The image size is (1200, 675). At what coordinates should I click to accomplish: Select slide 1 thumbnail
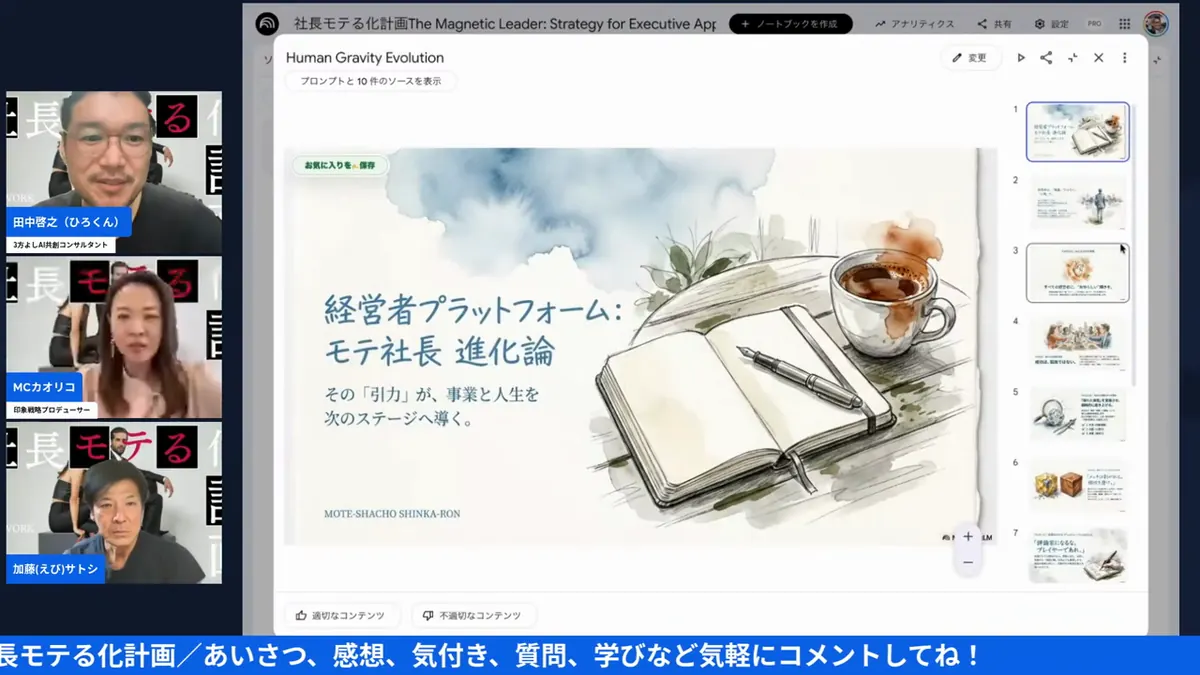pyautogui.click(x=1077, y=131)
